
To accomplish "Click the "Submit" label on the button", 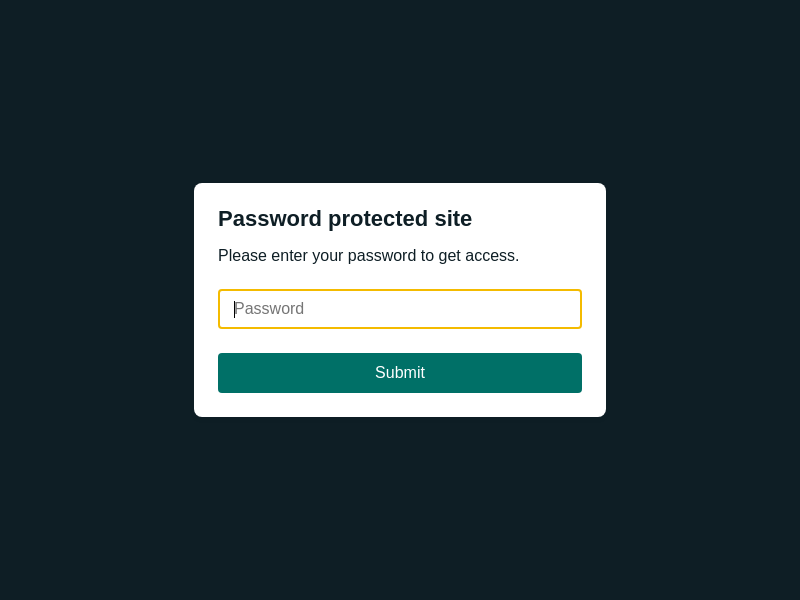I will click(400, 373).
